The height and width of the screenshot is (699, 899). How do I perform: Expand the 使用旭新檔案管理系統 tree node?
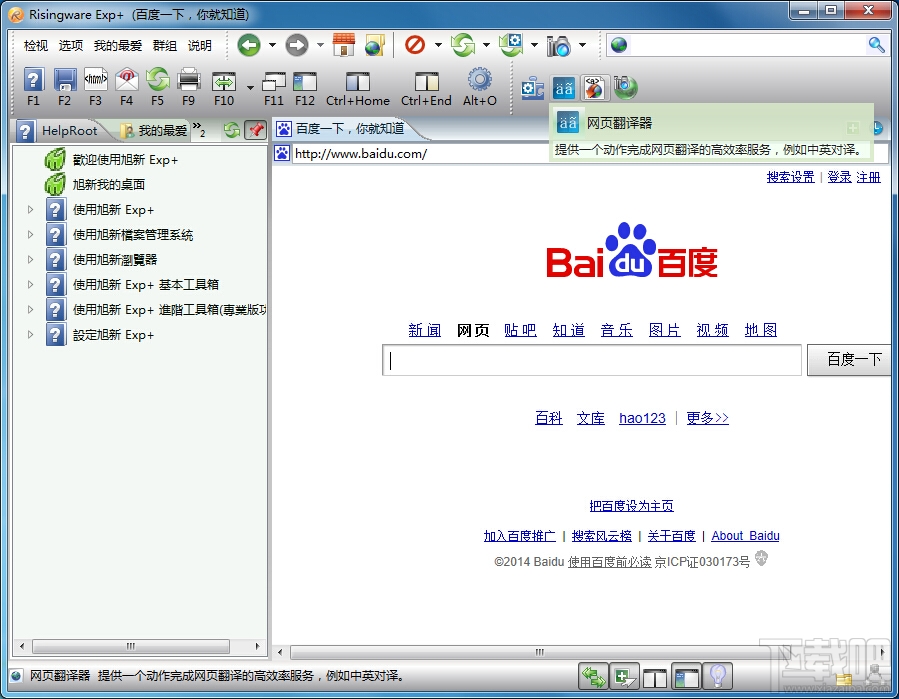click(30, 235)
